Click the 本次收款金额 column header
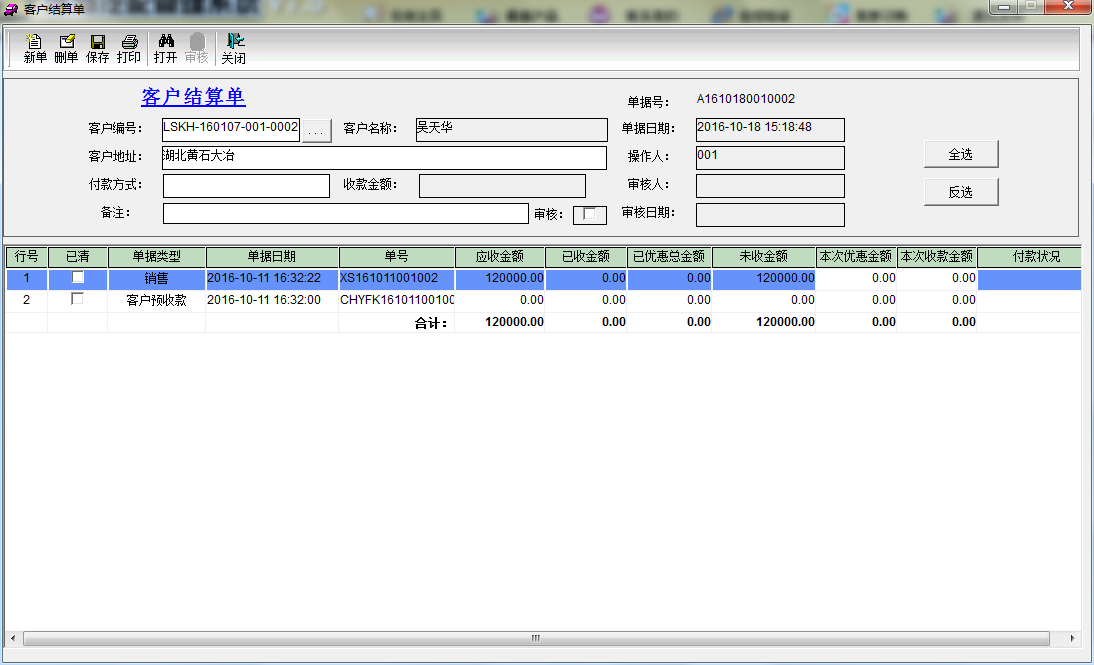1094x665 pixels. [937, 257]
